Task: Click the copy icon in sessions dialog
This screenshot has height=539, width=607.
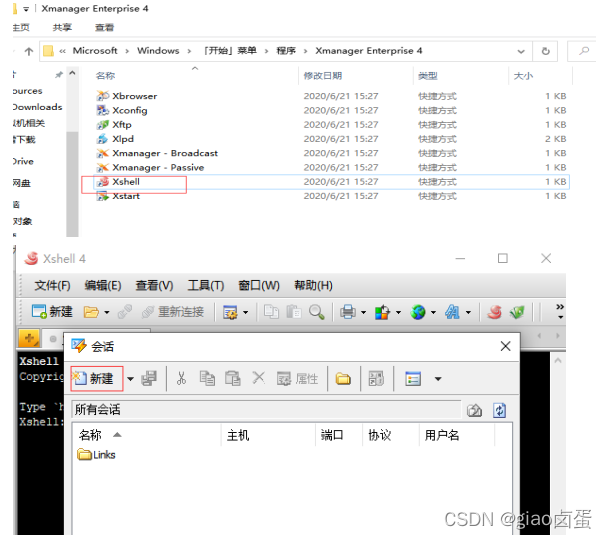Action: [207, 378]
